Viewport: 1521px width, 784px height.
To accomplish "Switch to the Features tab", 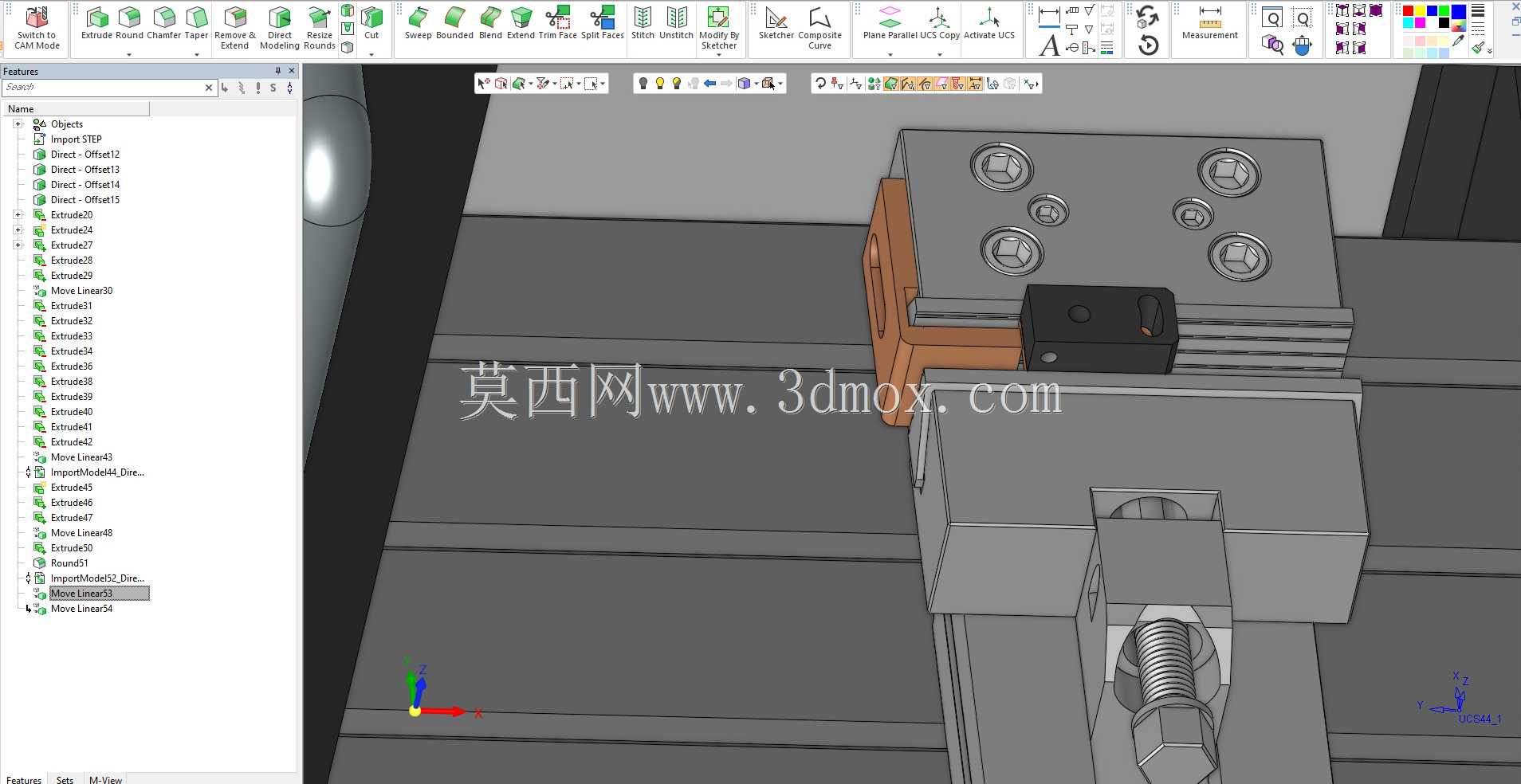I will click(24, 779).
